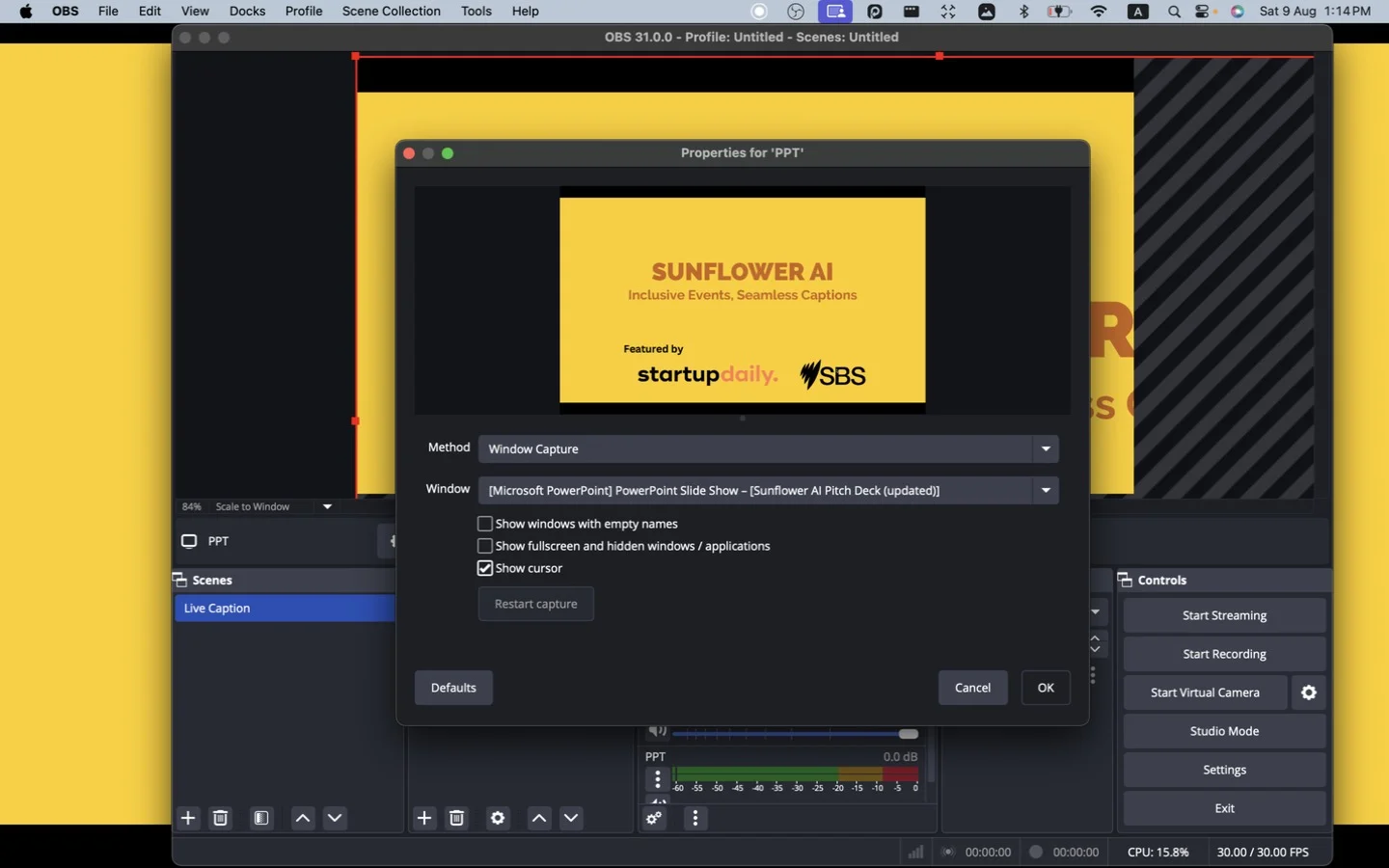The image size is (1389, 868).
Task: Configure virtual camera gear icon
Action: (x=1309, y=692)
